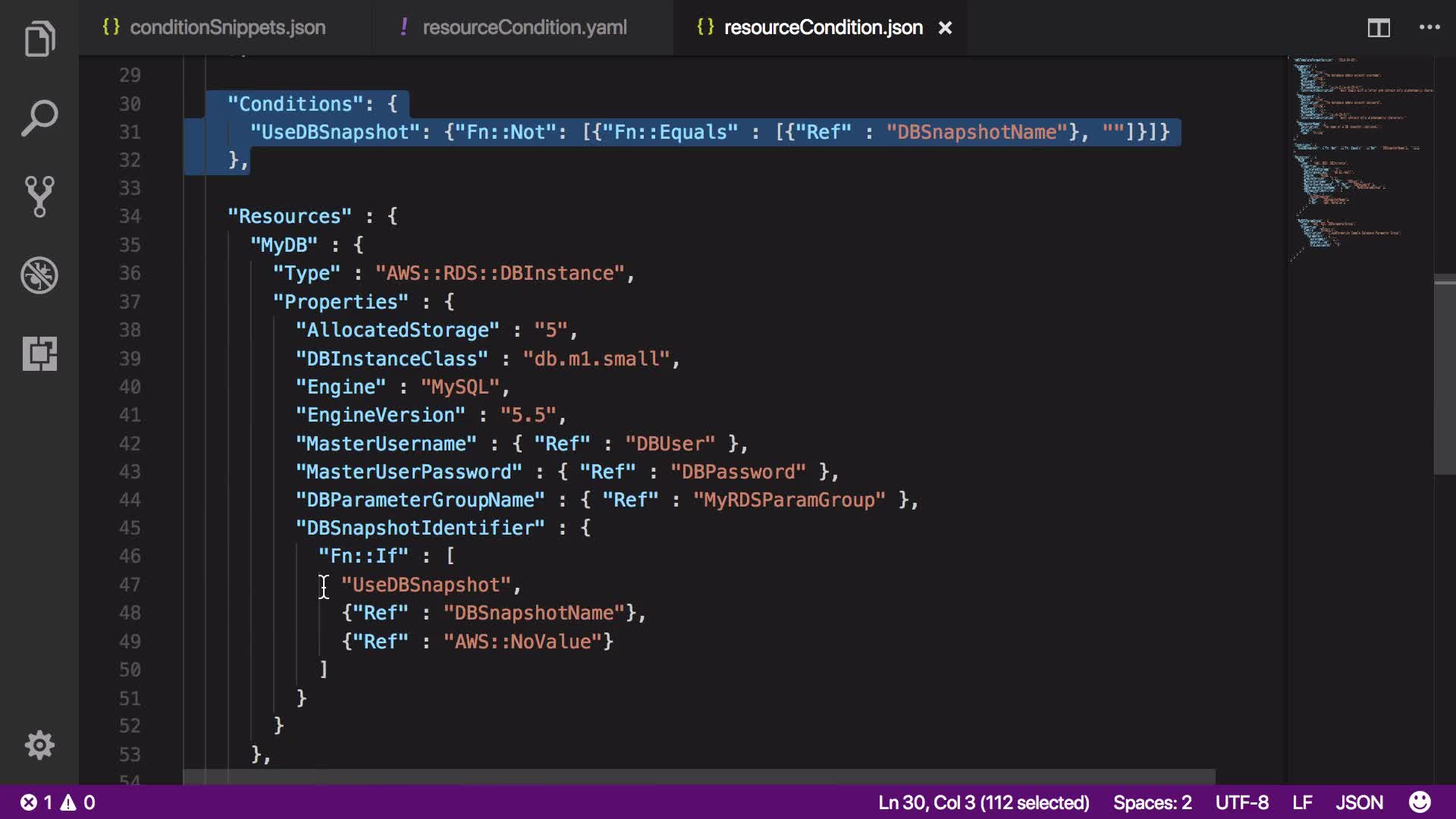Open the More Actions ellipsis menu
This screenshot has height=819, width=1456.
pyautogui.click(x=1429, y=28)
